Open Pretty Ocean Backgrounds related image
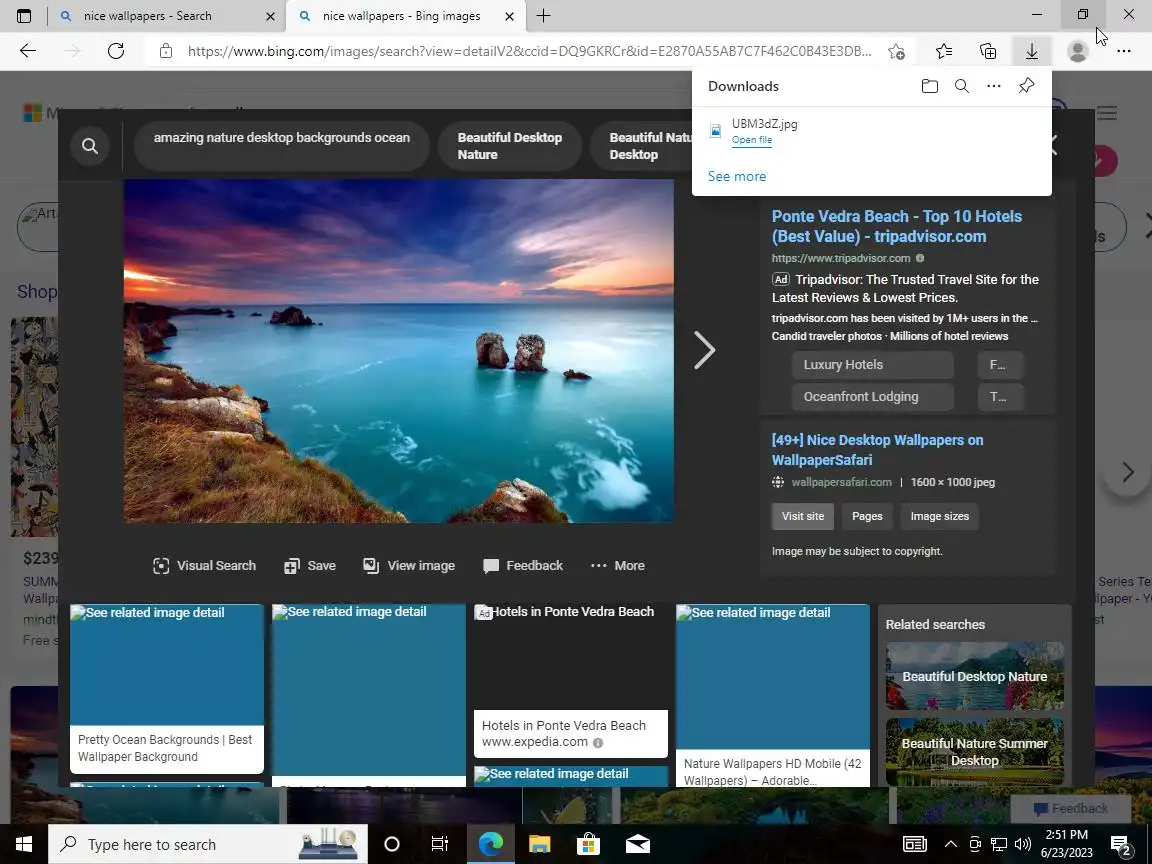Viewport: 1152px width, 864px height. (167, 688)
